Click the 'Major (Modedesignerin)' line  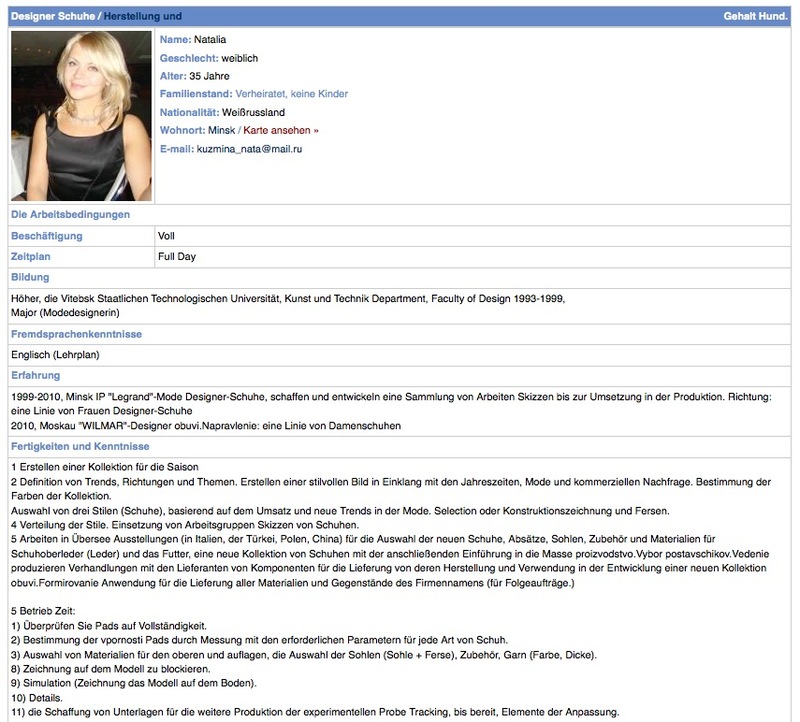click(x=65, y=313)
